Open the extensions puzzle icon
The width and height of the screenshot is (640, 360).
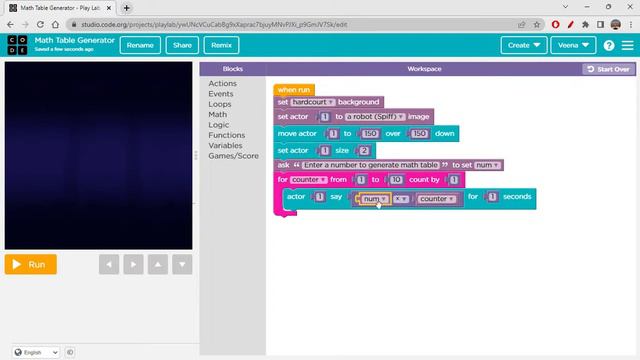pos(585,24)
